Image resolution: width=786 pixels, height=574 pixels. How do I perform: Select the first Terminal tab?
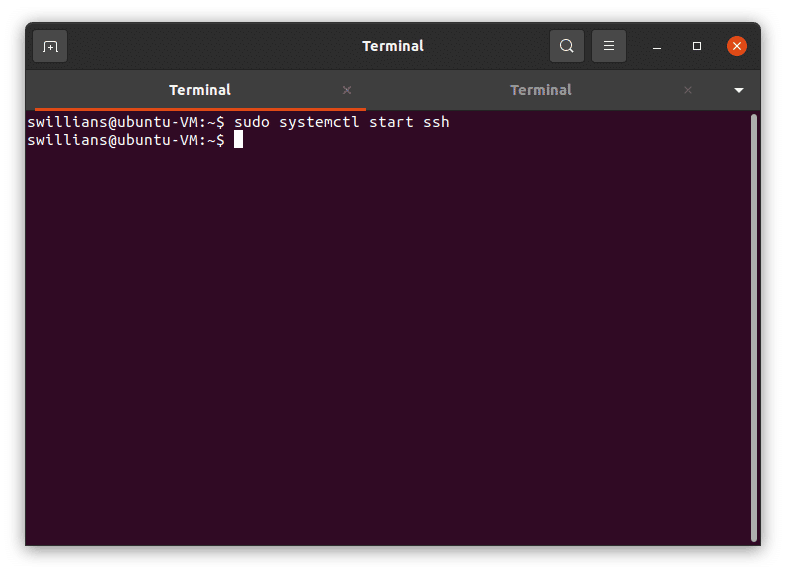[200, 90]
